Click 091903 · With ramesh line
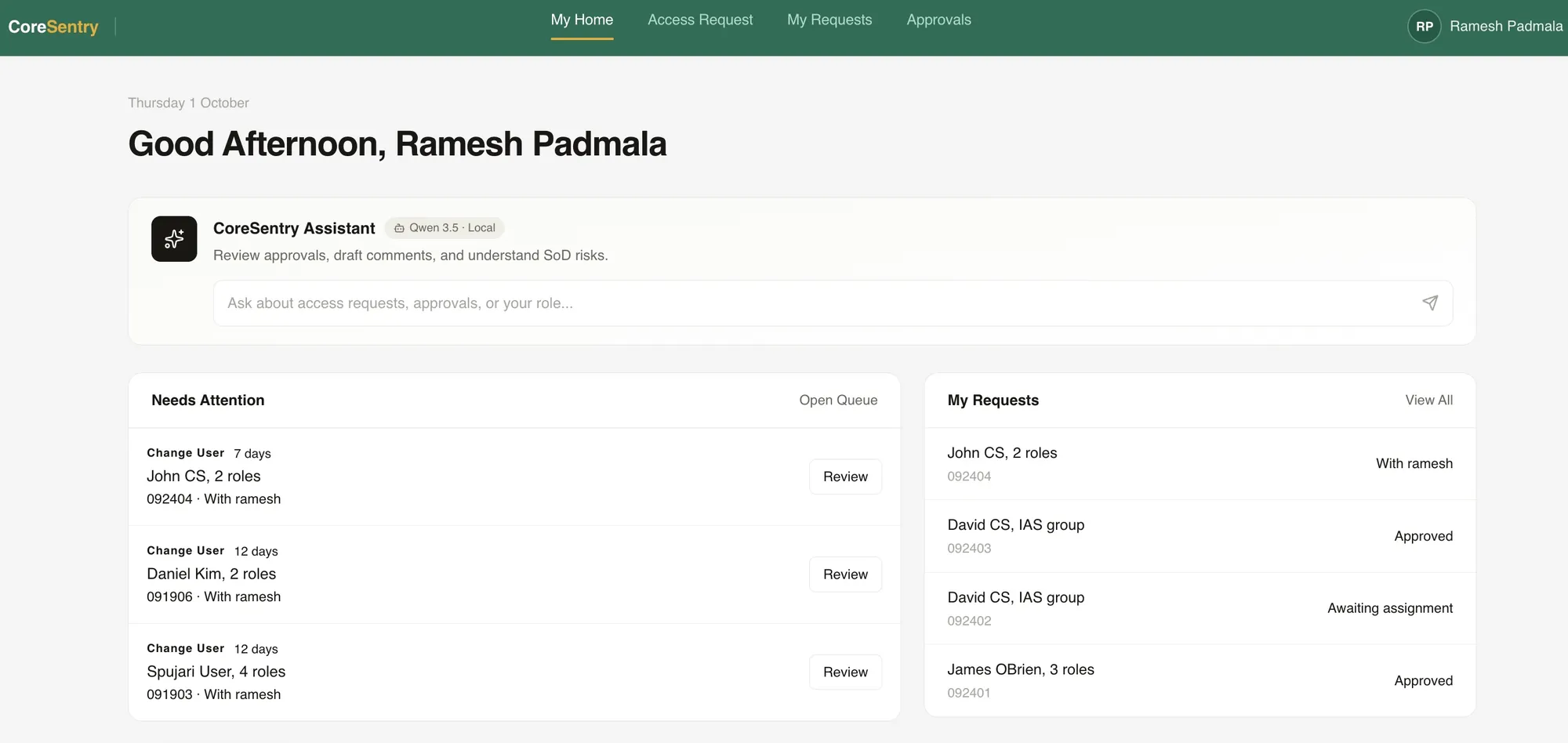The width and height of the screenshot is (1568, 743). 213,694
